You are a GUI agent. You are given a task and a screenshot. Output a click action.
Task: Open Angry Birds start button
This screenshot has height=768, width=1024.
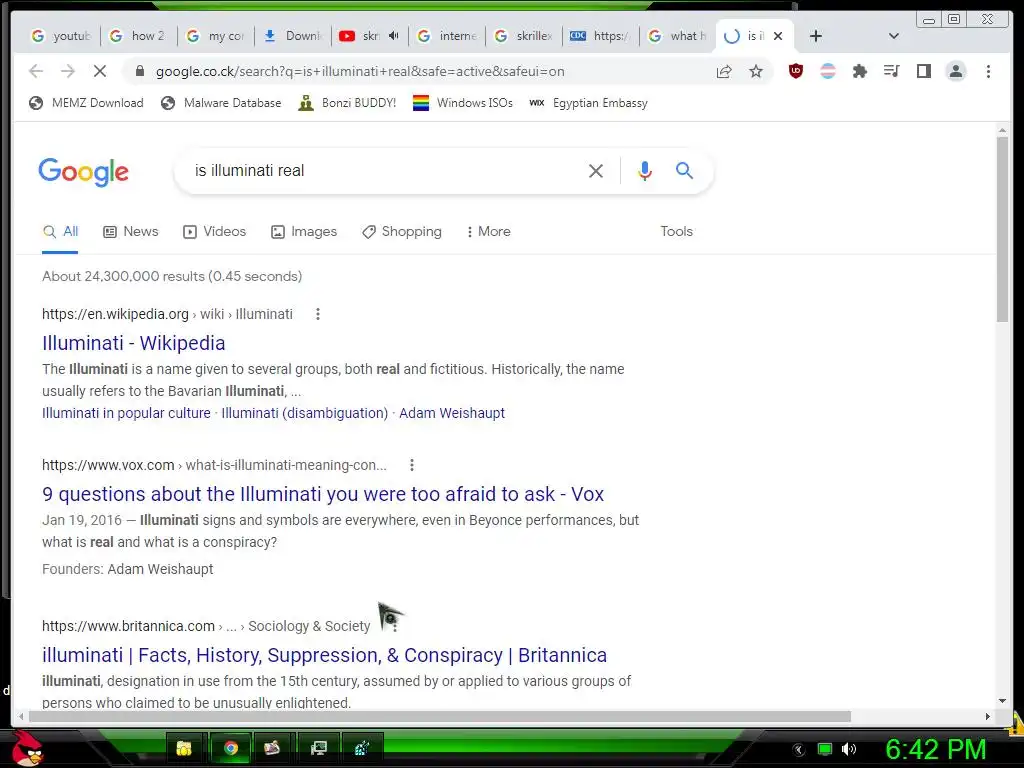click(x=26, y=749)
